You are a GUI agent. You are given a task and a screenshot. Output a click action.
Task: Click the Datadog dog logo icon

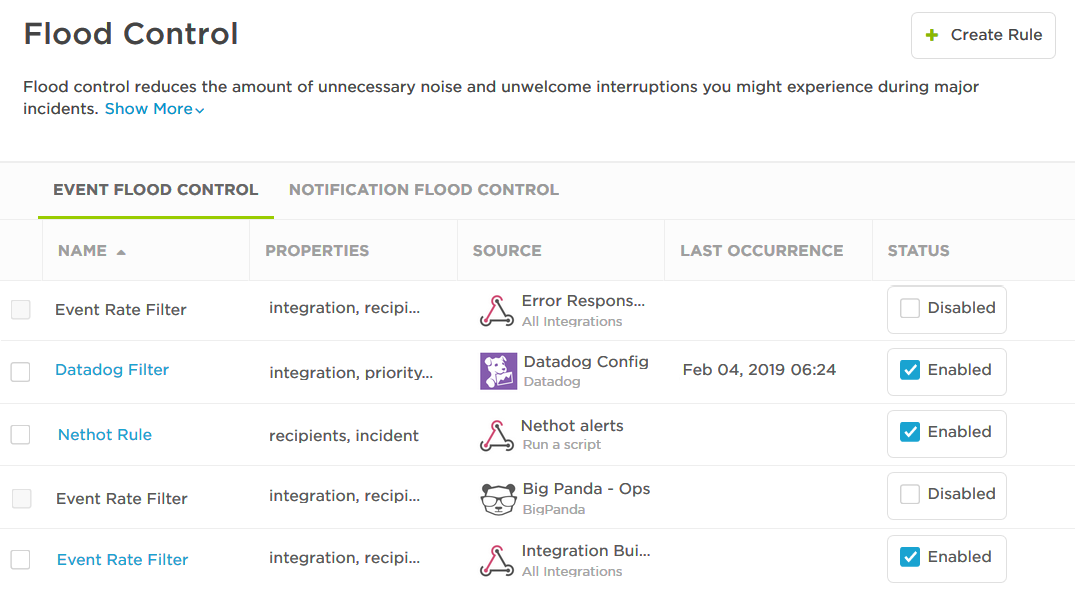point(498,371)
